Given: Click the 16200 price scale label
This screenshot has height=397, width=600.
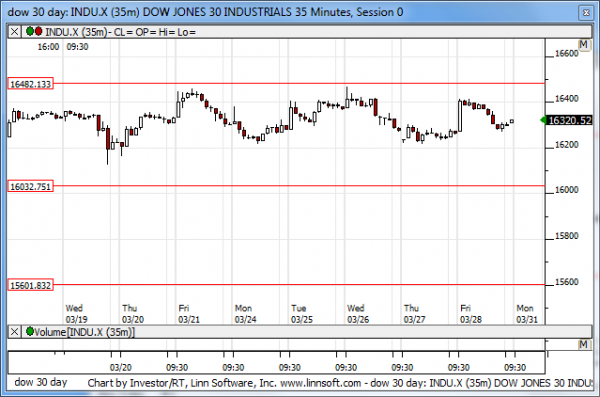Looking at the screenshot, I should point(567,145).
